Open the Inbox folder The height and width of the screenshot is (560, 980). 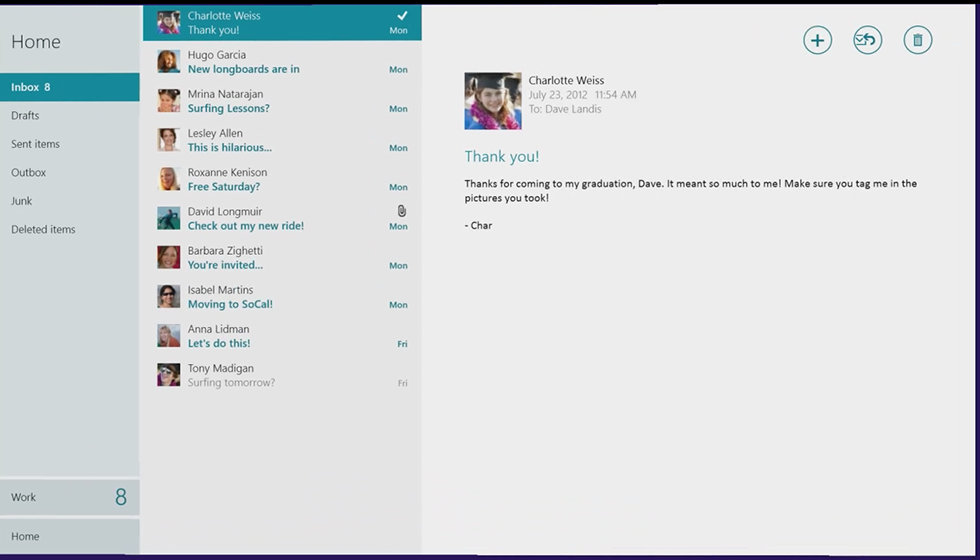click(x=69, y=87)
